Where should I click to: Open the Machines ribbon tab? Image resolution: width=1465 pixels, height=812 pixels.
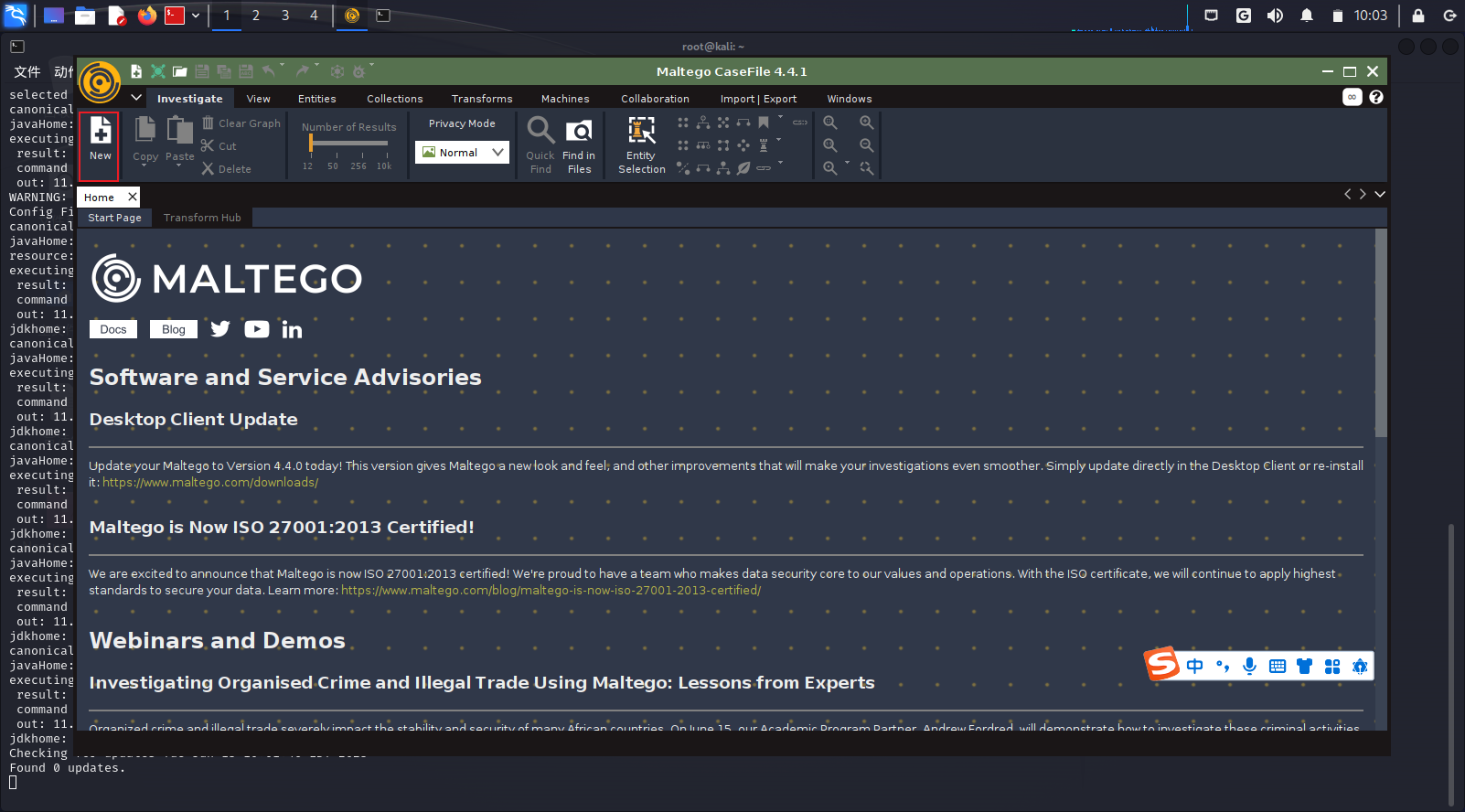(x=565, y=99)
